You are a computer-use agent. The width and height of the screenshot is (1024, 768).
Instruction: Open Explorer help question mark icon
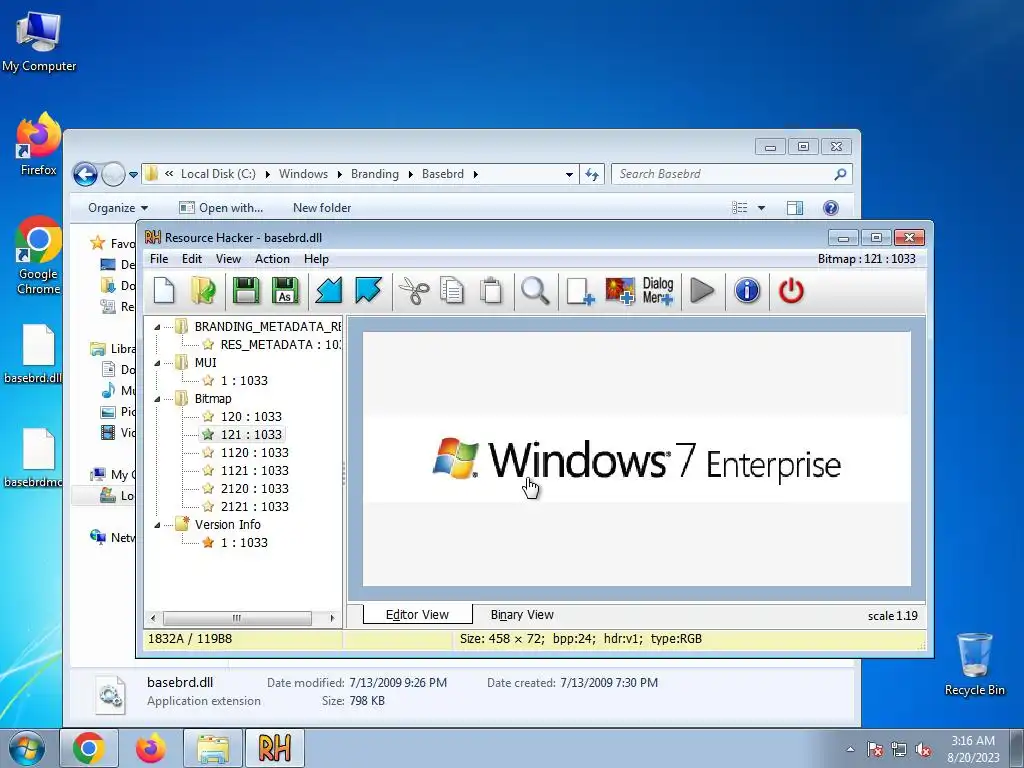[x=831, y=208]
